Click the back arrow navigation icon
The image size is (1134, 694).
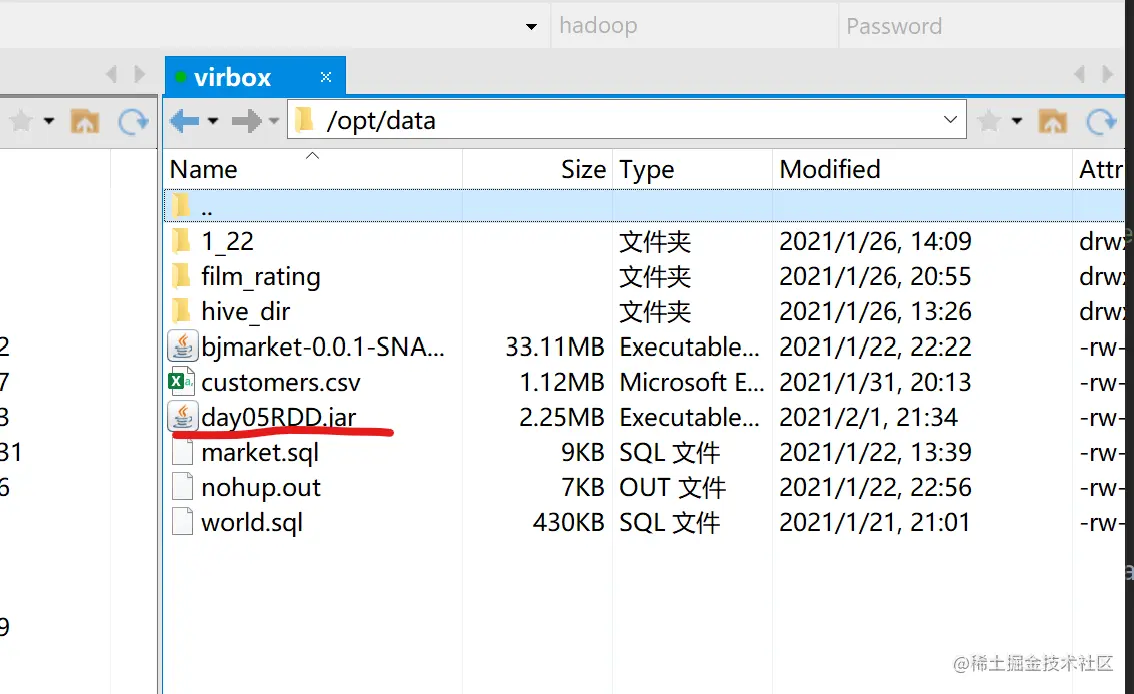click(x=184, y=121)
